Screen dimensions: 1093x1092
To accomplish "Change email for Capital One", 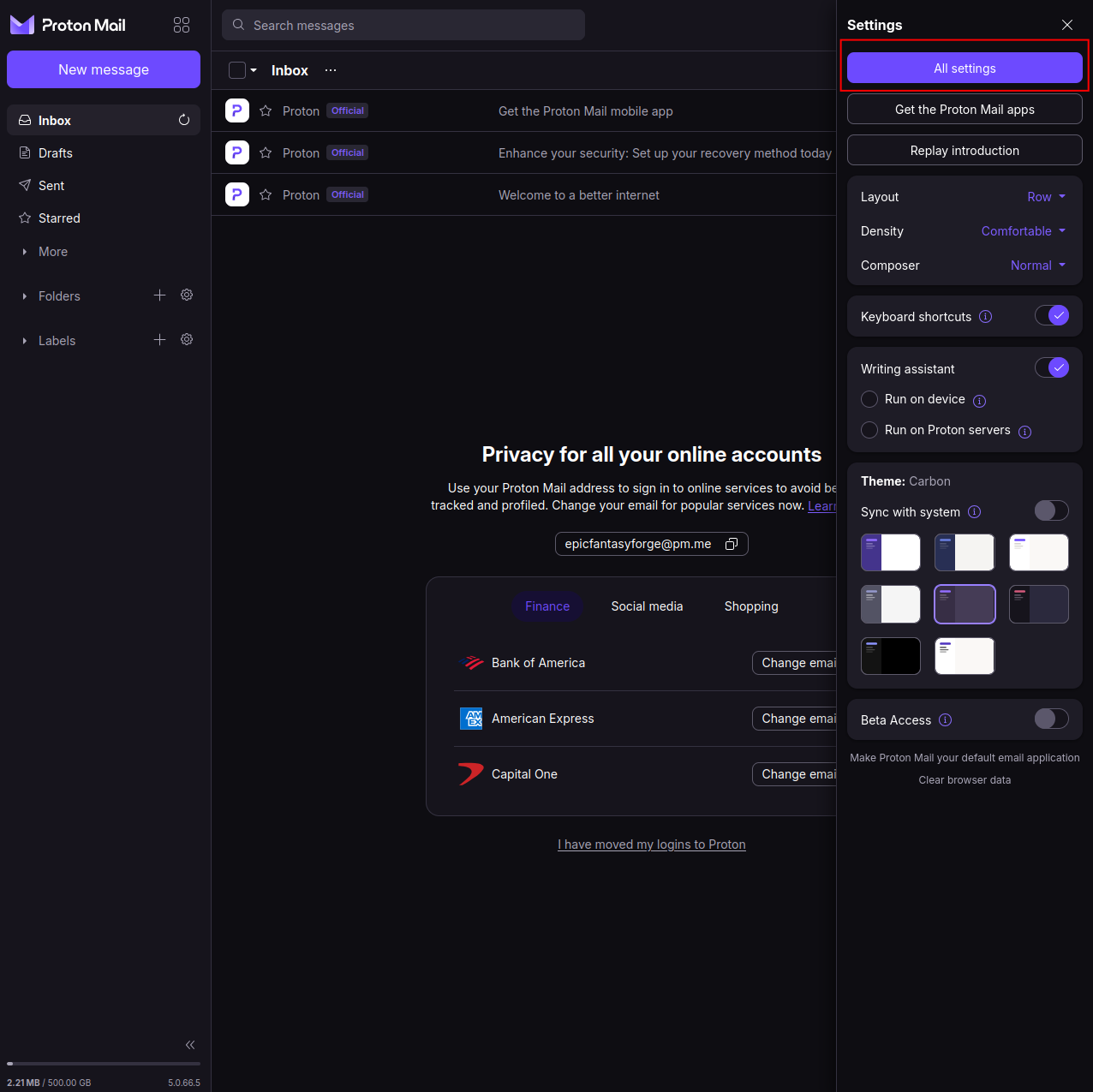I will point(794,773).
